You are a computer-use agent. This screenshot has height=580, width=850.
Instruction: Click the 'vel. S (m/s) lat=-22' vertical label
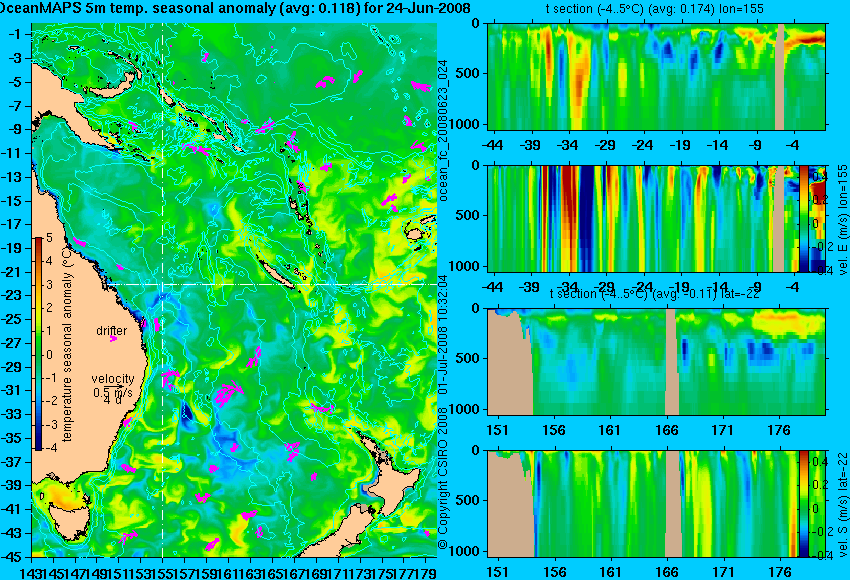[x=843, y=505]
